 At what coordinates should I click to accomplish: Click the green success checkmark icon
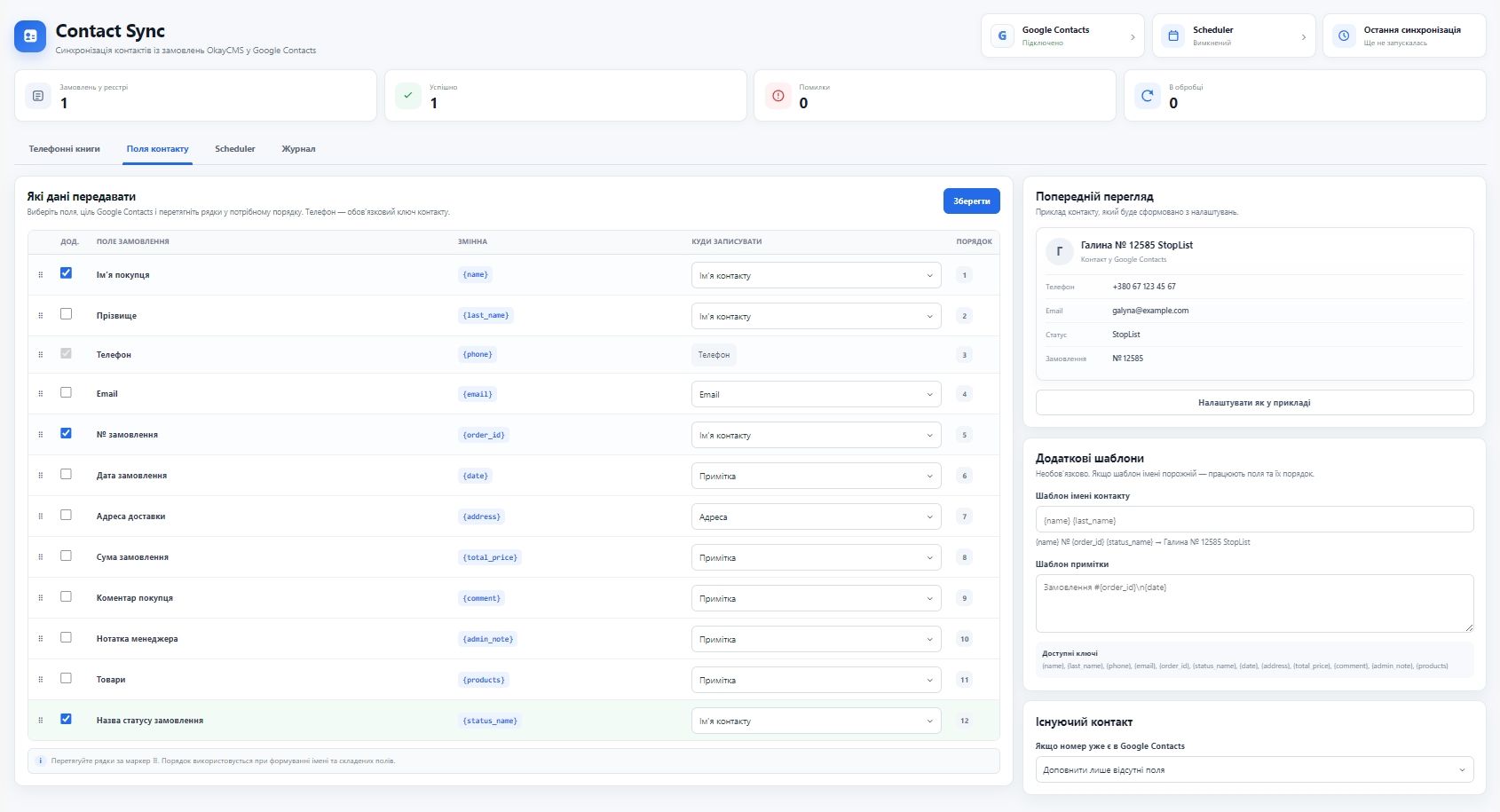[x=408, y=96]
